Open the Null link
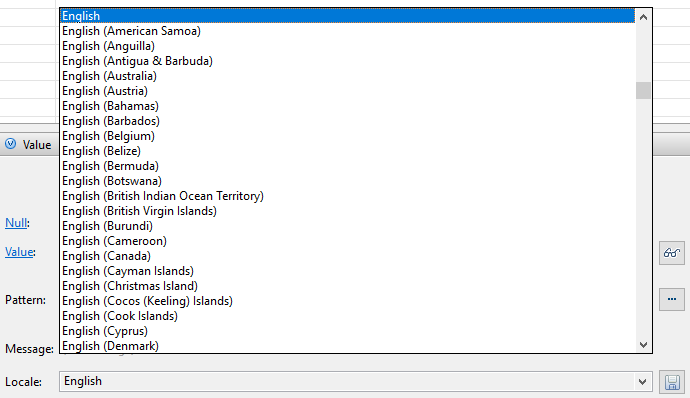 16,223
